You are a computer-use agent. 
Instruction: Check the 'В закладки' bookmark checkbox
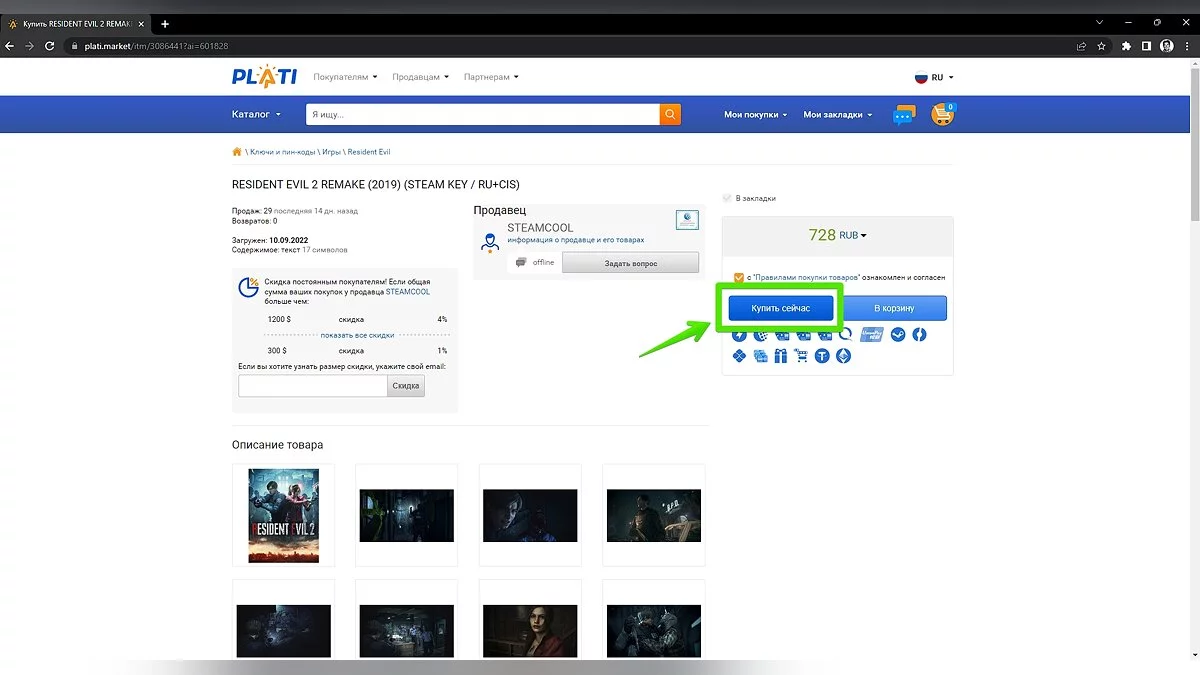pos(727,198)
